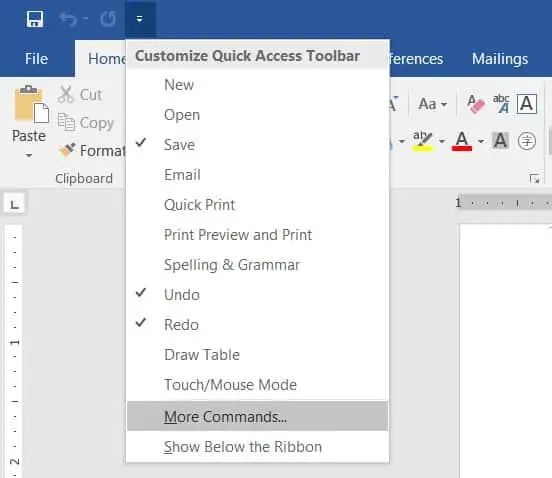Click the Copy icon in Clipboard group

(x=66, y=122)
